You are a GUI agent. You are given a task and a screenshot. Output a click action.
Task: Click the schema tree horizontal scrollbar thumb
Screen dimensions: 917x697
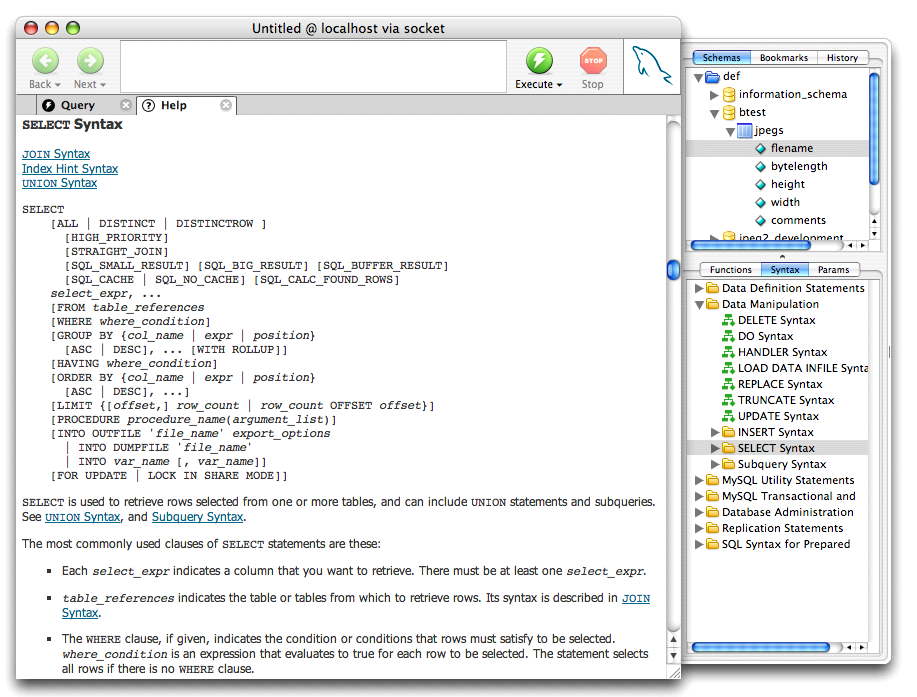(750, 246)
